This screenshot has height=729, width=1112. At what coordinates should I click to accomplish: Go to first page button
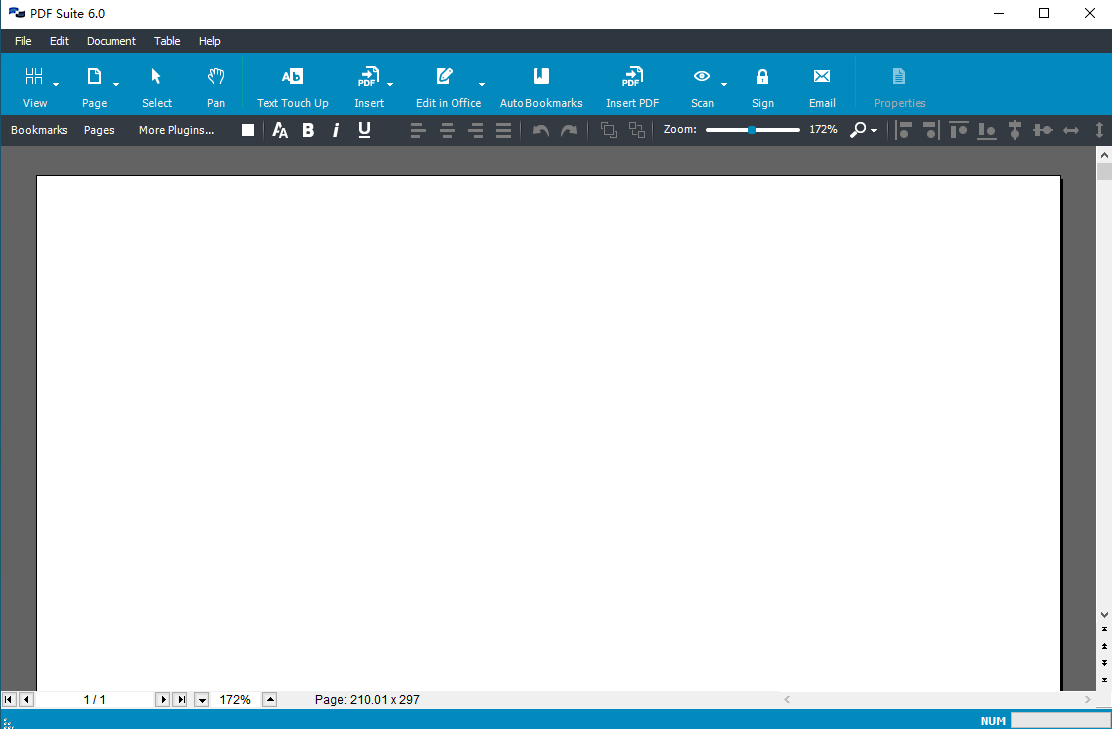(x=9, y=700)
